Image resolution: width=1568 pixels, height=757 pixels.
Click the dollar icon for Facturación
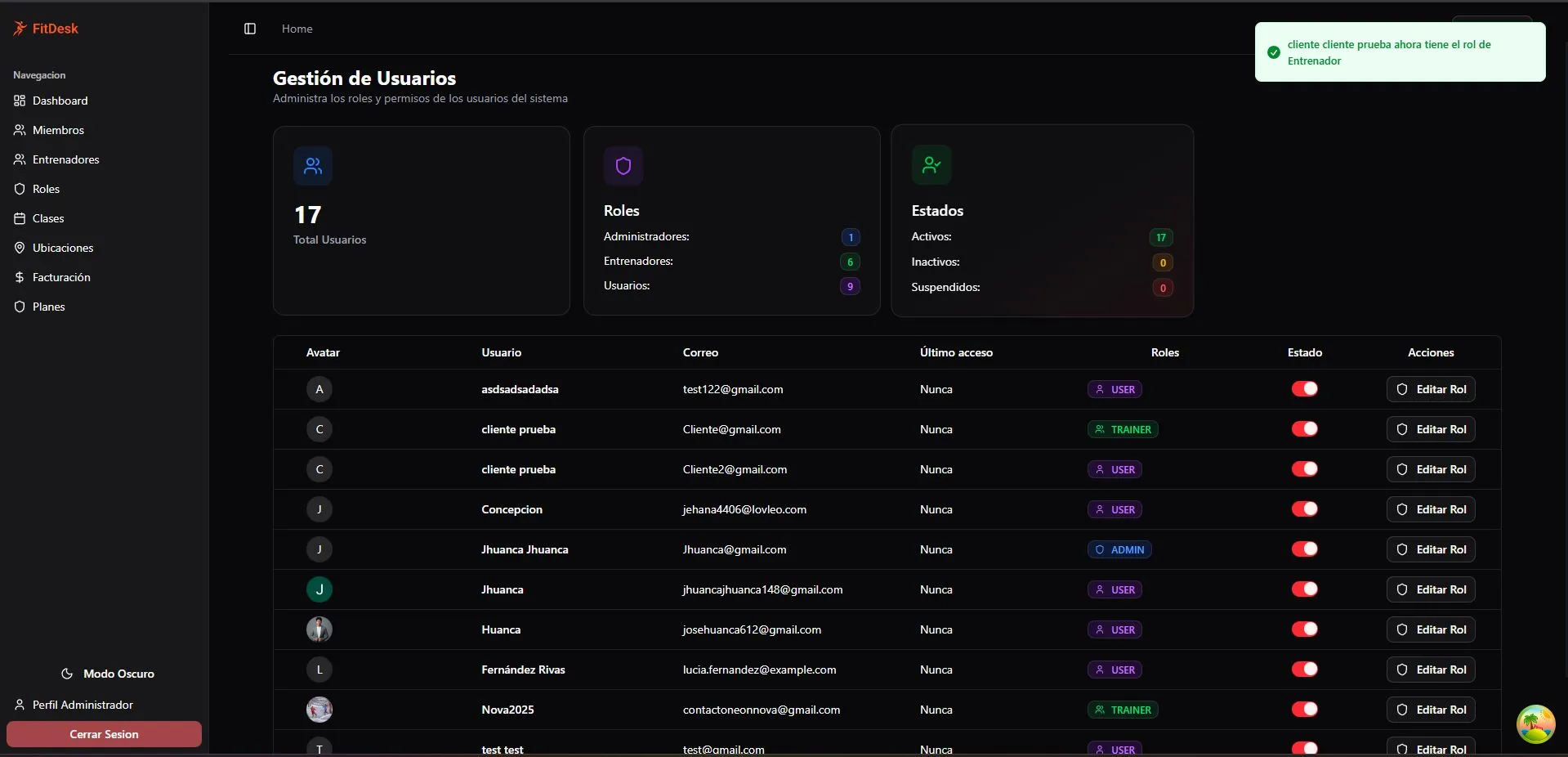coord(20,277)
